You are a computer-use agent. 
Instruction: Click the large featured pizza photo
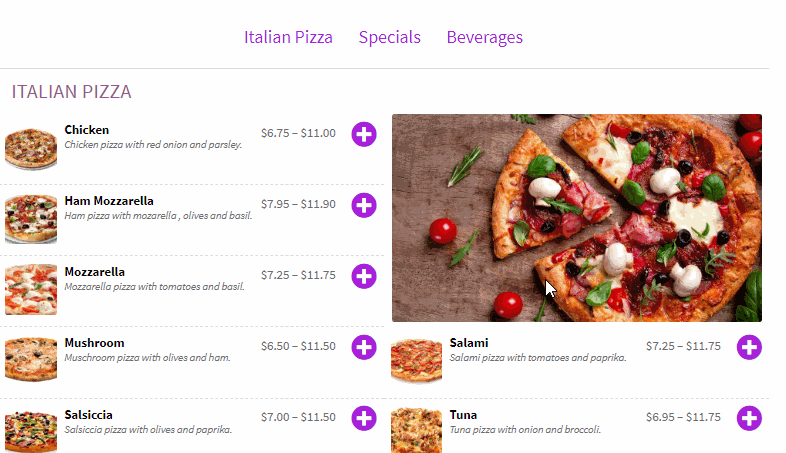(576, 217)
